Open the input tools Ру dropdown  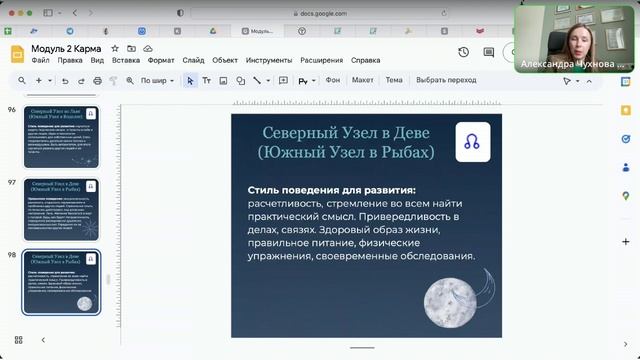click(x=307, y=81)
